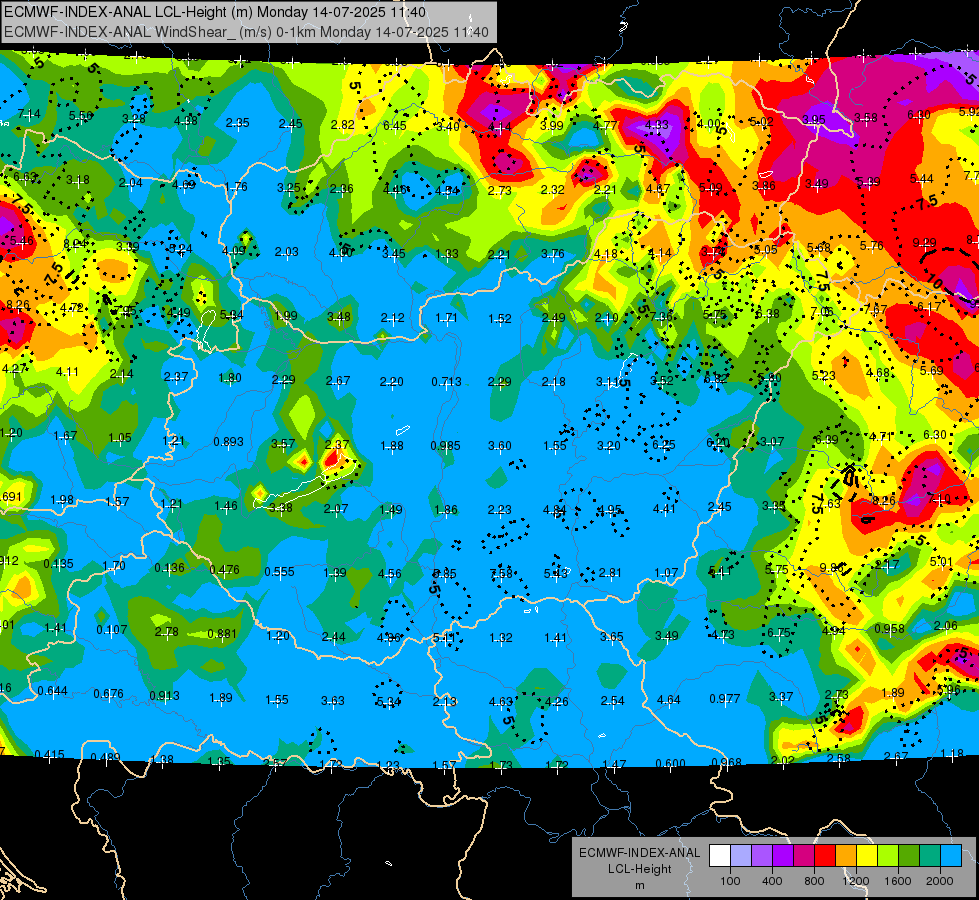Image resolution: width=979 pixels, height=900 pixels.
Task: Click the wind shear value 1.88
Action: pos(392,445)
